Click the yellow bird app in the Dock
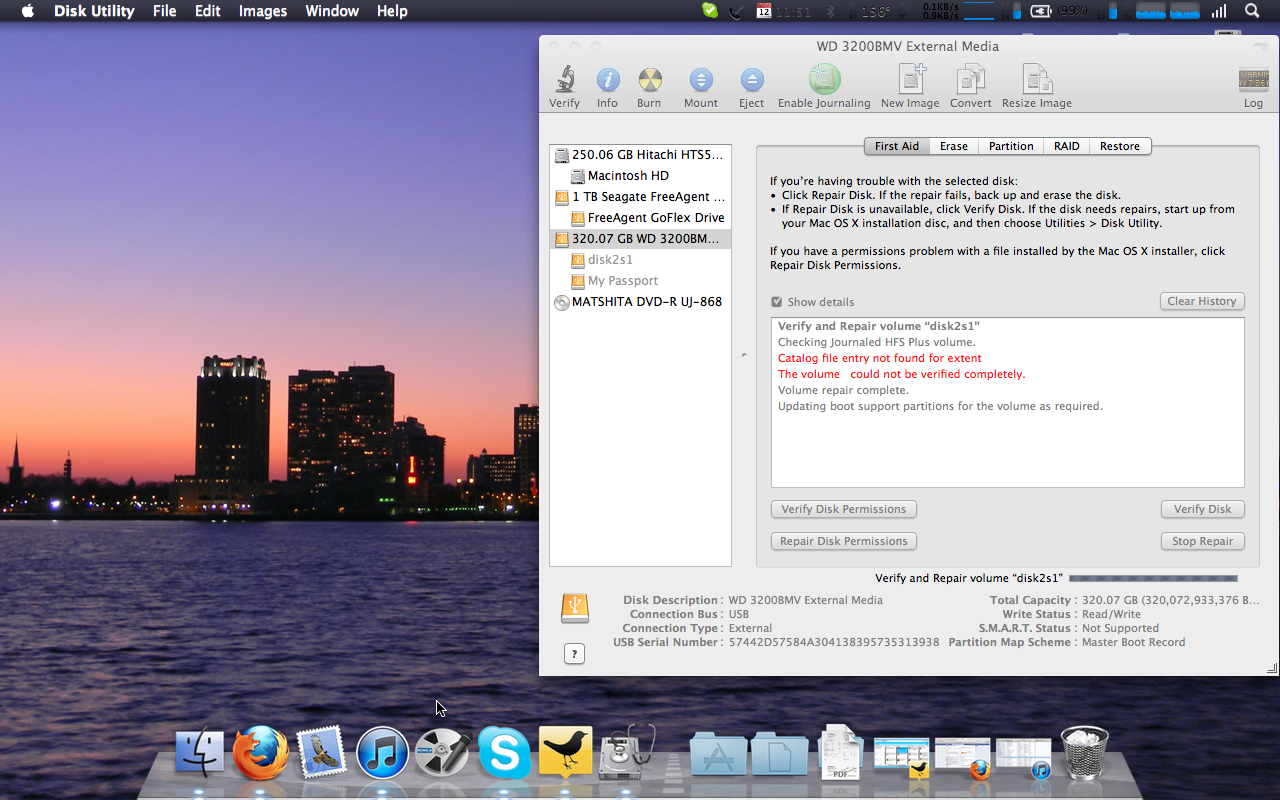The image size is (1280, 800). [566, 751]
